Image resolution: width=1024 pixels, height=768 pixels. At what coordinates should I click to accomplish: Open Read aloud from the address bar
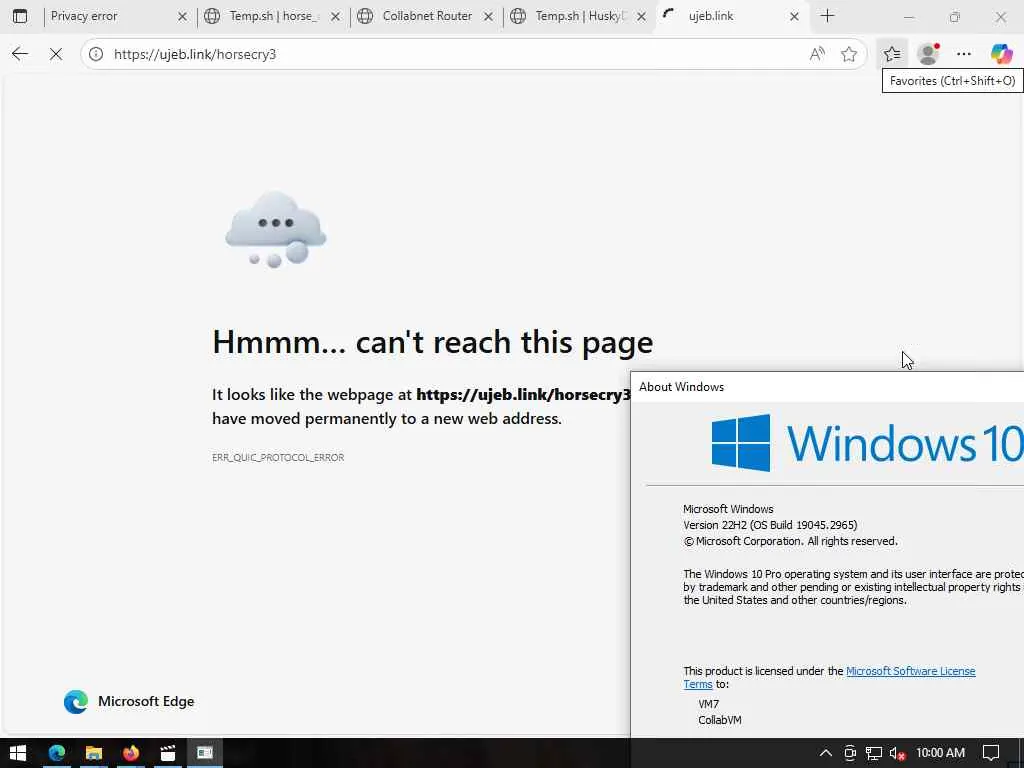pos(817,54)
